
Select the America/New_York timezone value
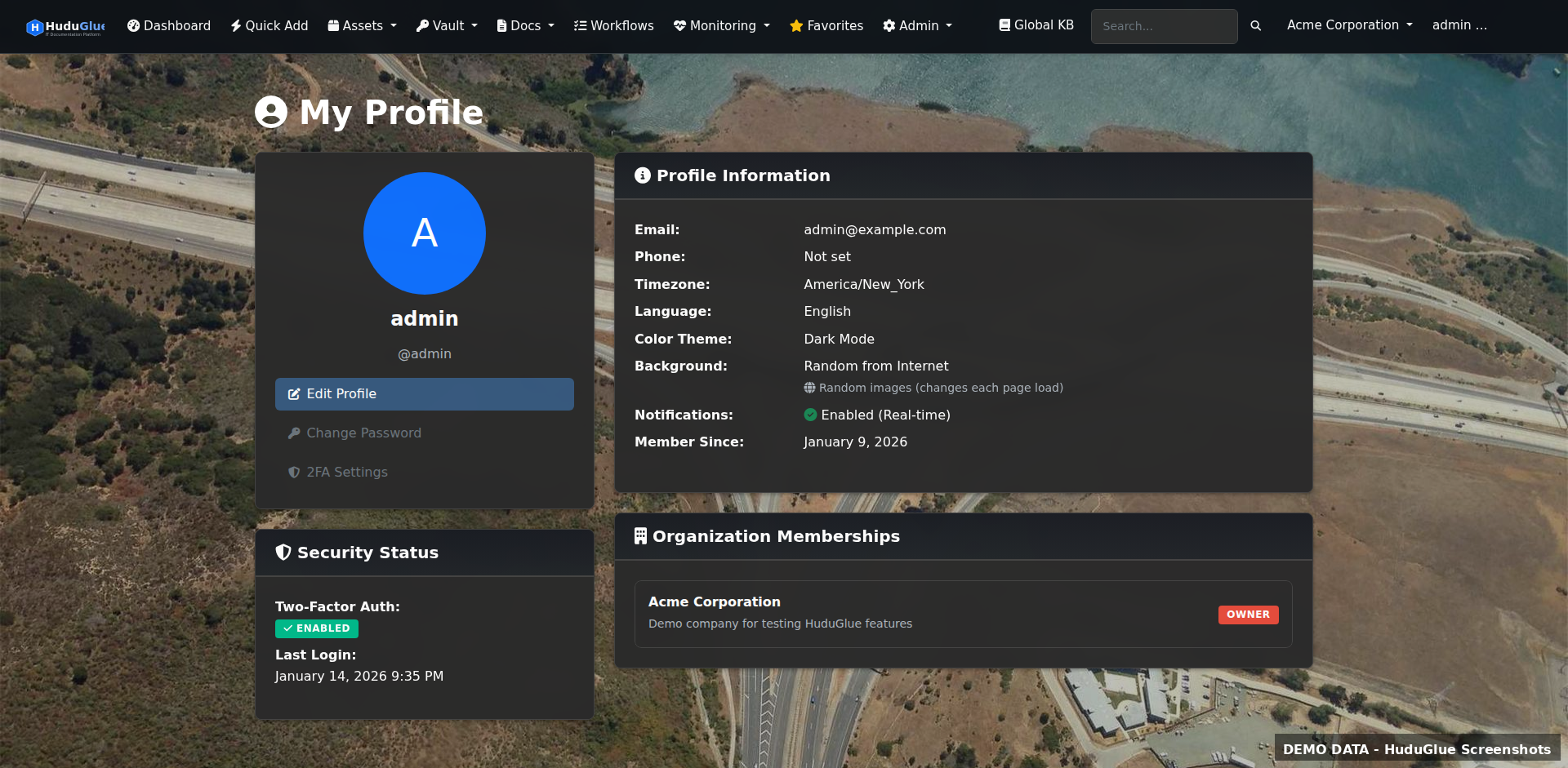tap(864, 285)
